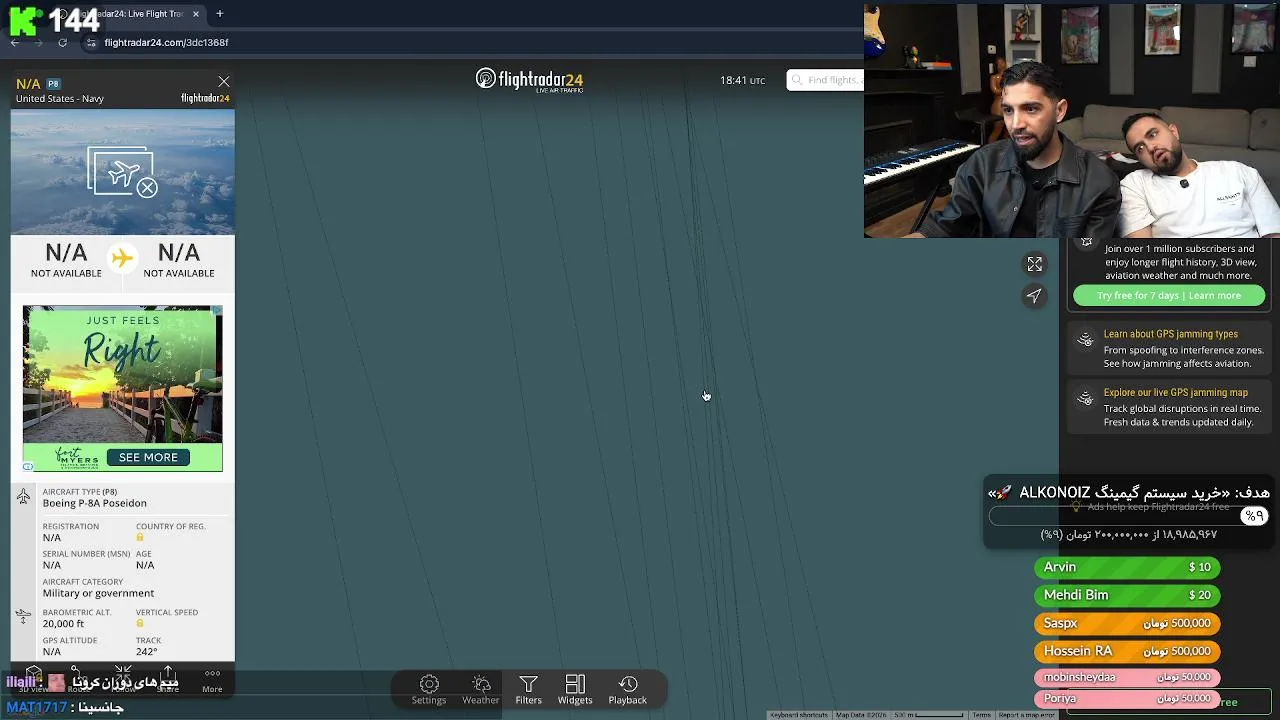The height and width of the screenshot is (720, 1280).
Task: Click the '20,000 ft' barometric altitude value
Action: [63, 623]
